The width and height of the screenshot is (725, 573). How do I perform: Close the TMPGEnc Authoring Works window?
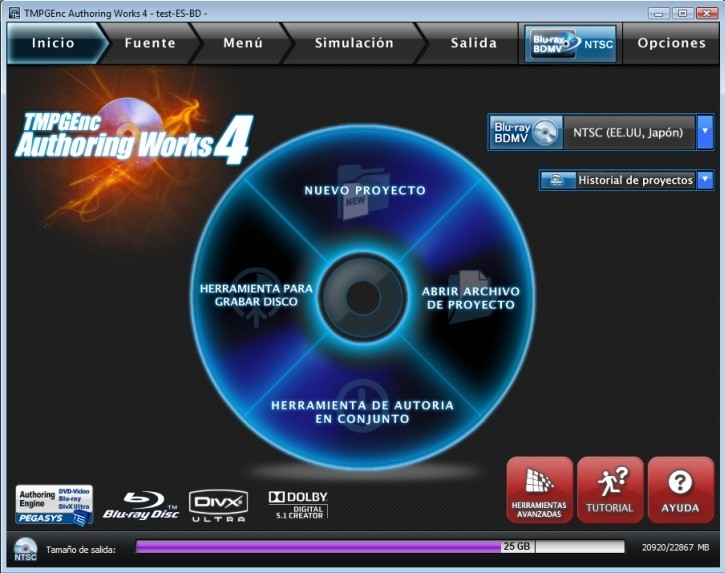pos(707,13)
